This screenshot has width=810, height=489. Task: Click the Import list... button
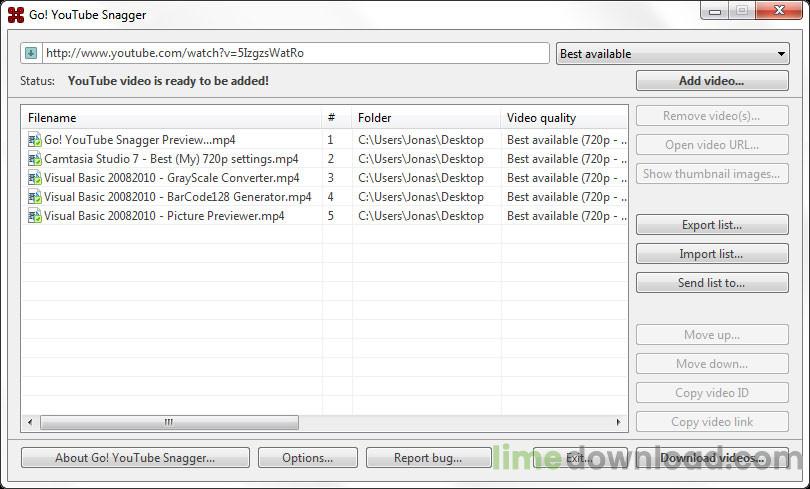point(712,254)
